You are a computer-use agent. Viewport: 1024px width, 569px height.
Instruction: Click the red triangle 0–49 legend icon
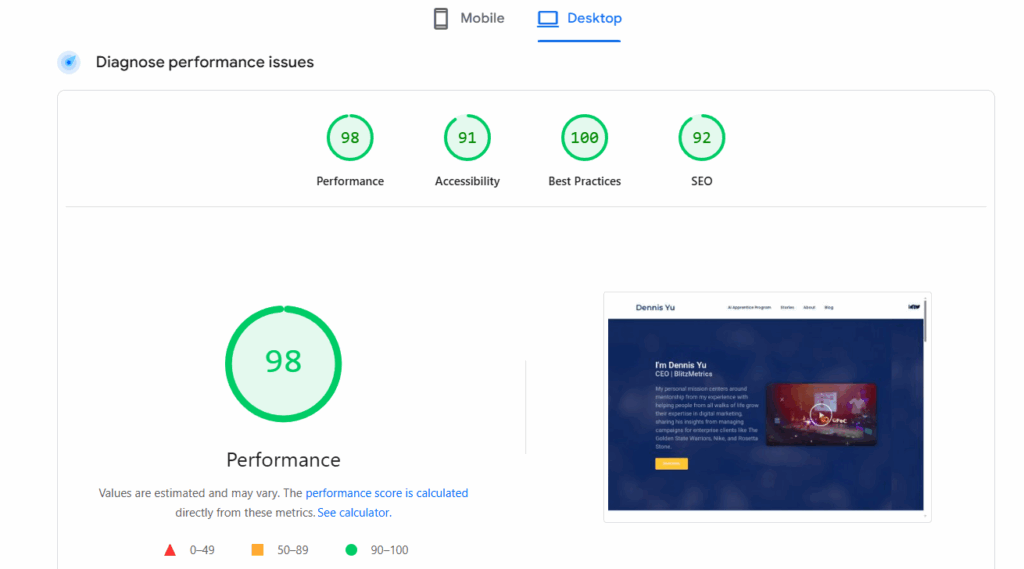[x=170, y=550]
